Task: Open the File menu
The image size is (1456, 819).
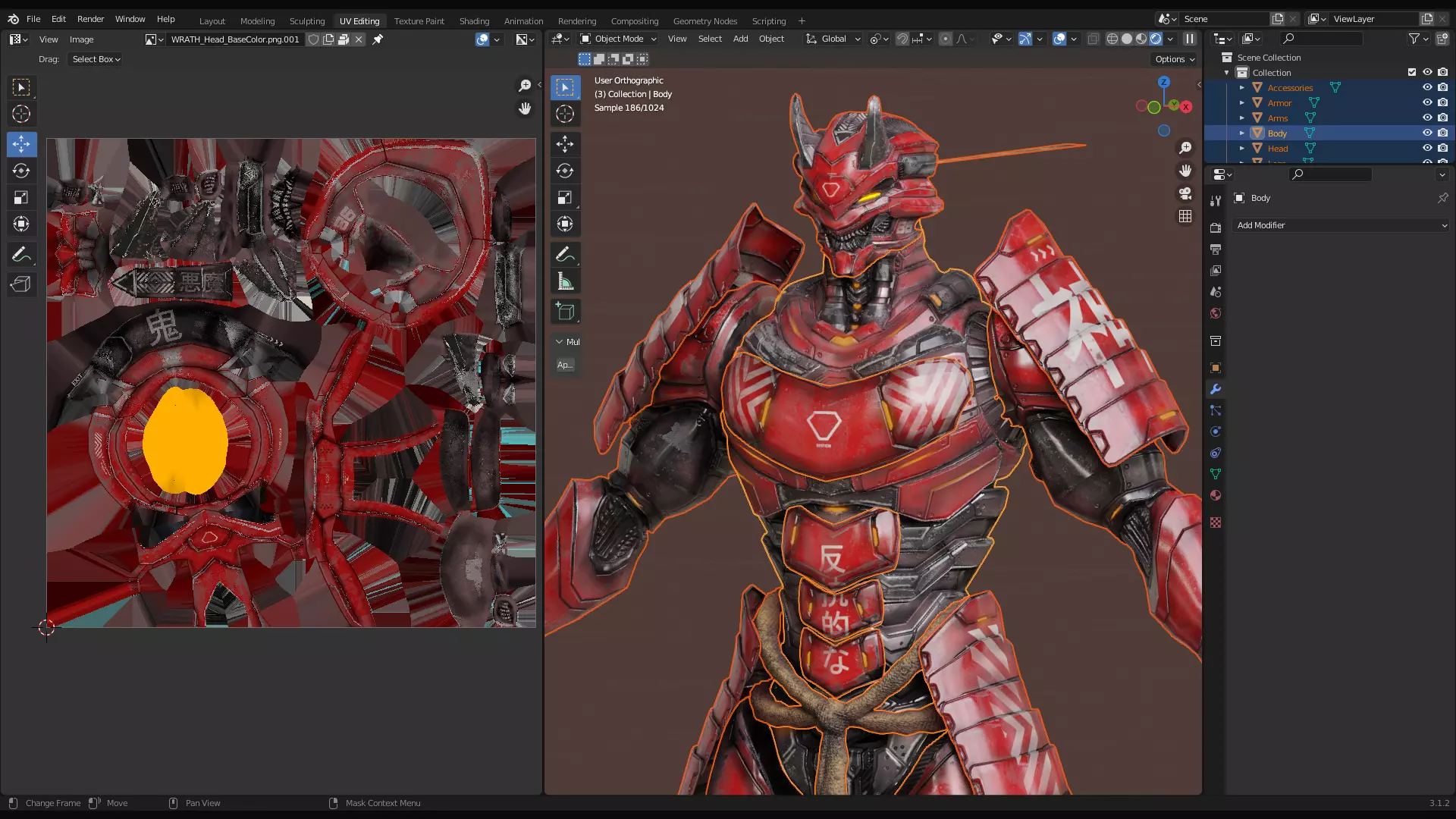Action: [33, 19]
